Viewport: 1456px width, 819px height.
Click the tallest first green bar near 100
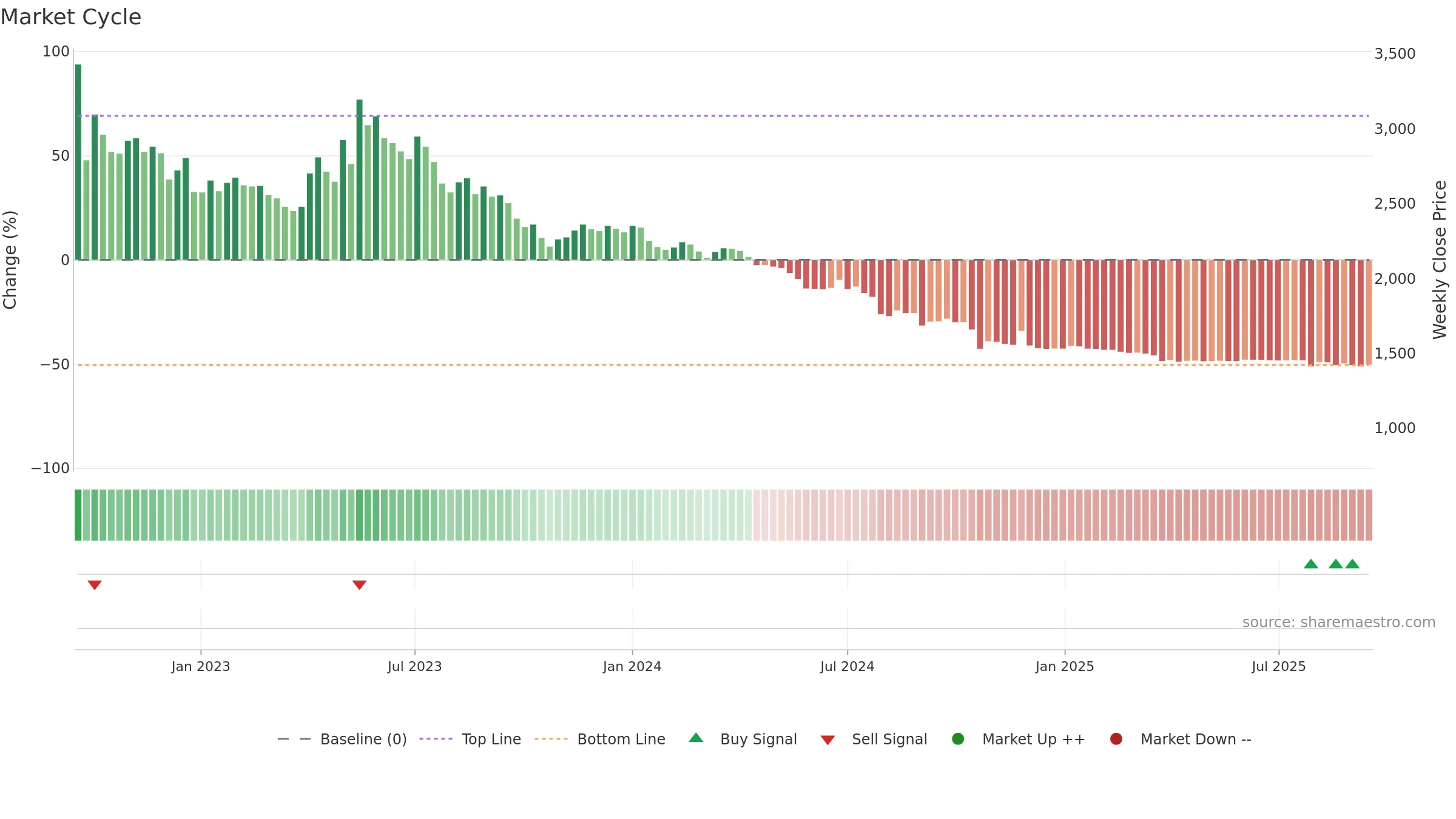click(78, 162)
